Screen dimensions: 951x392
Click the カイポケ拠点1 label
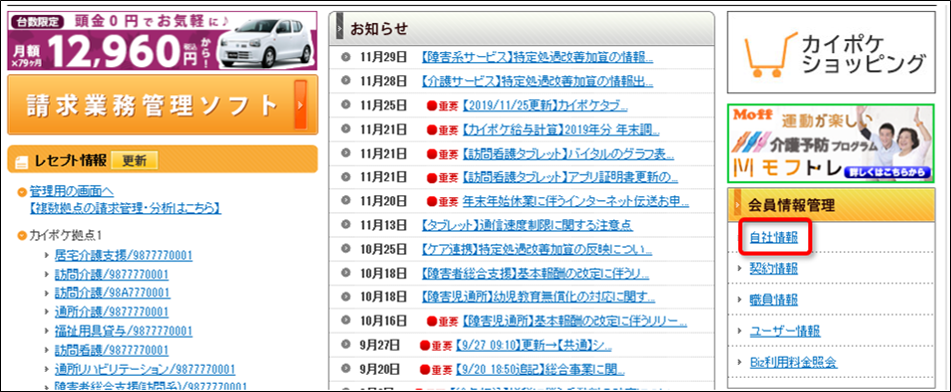pyautogui.click(x=67, y=235)
